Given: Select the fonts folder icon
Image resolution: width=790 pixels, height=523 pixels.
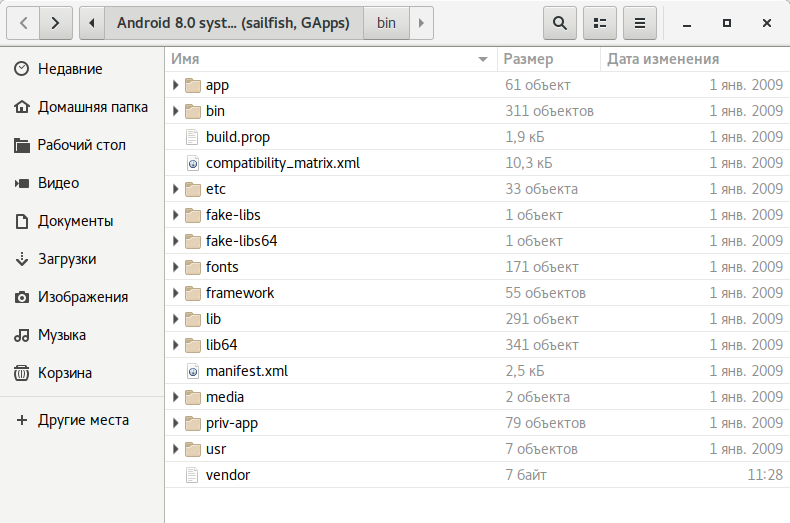Looking at the screenshot, I should (x=192, y=267).
